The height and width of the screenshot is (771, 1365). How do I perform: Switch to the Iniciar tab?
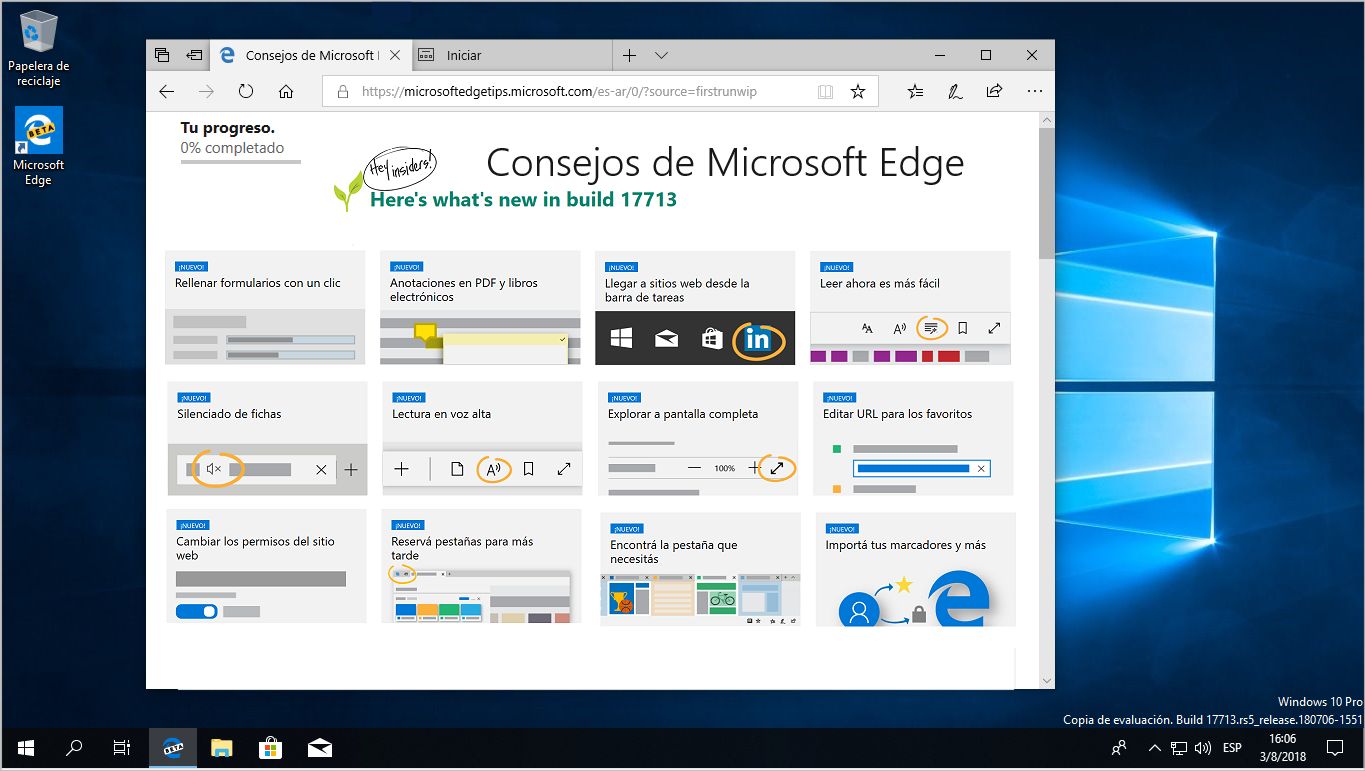pyautogui.click(x=510, y=55)
